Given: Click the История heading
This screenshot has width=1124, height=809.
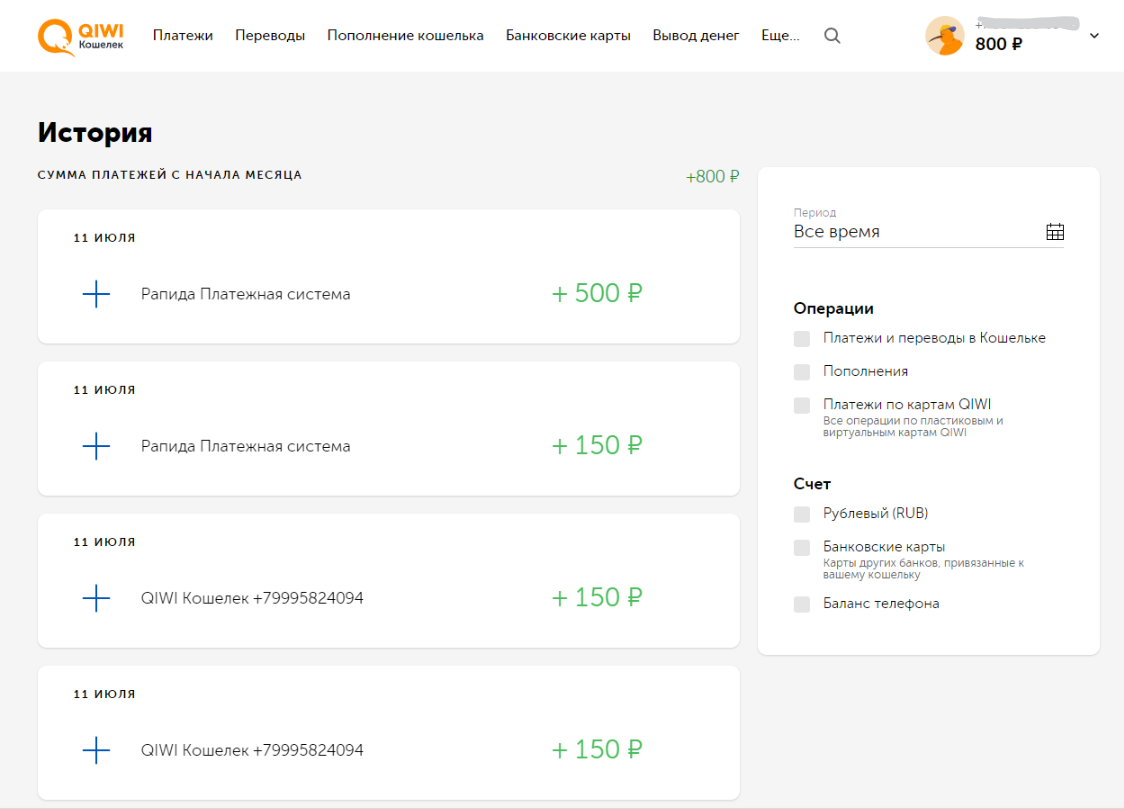Looking at the screenshot, I should (95, 133).
